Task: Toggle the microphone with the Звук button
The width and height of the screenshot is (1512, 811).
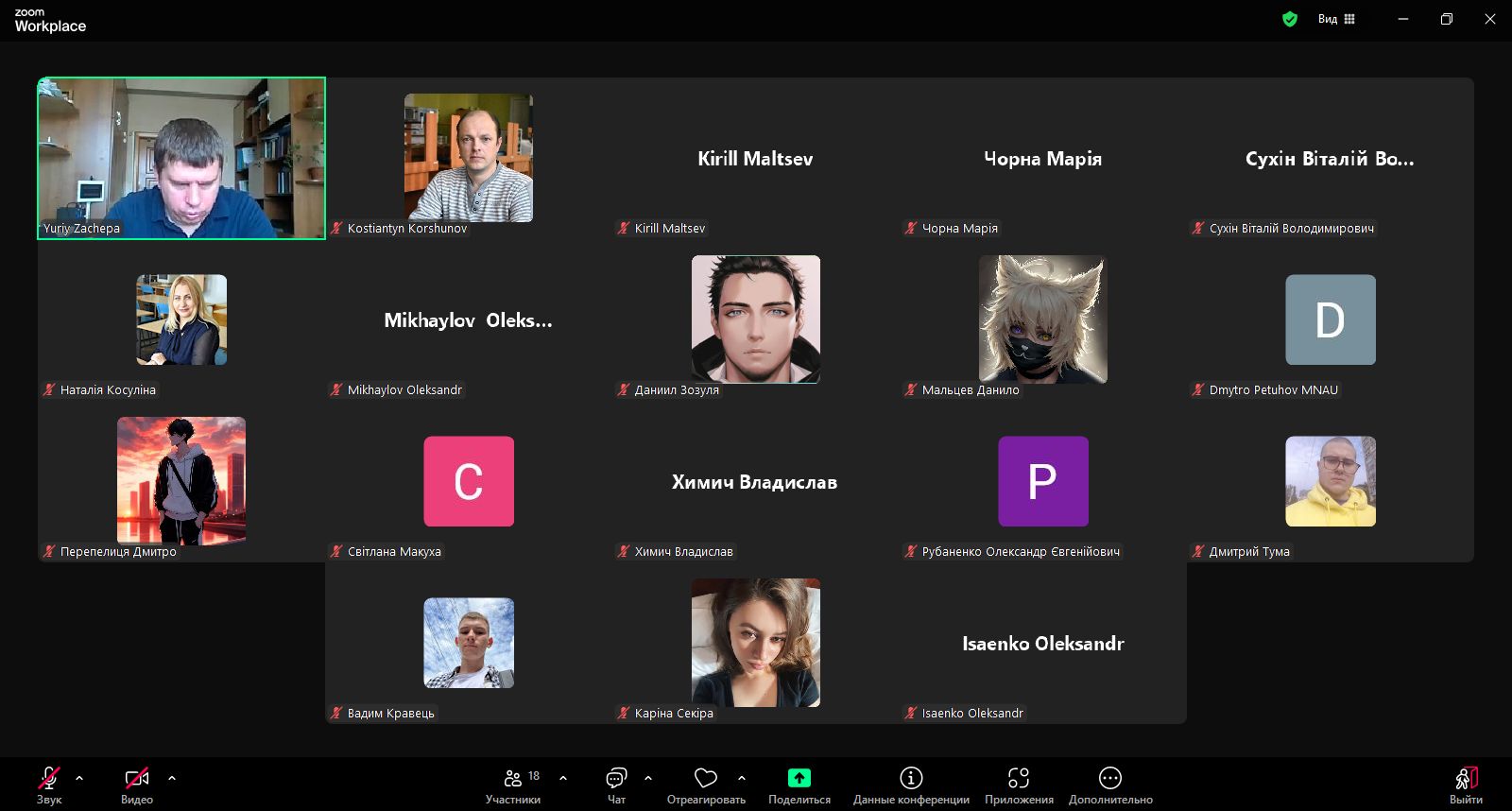Action: point(49,785)
